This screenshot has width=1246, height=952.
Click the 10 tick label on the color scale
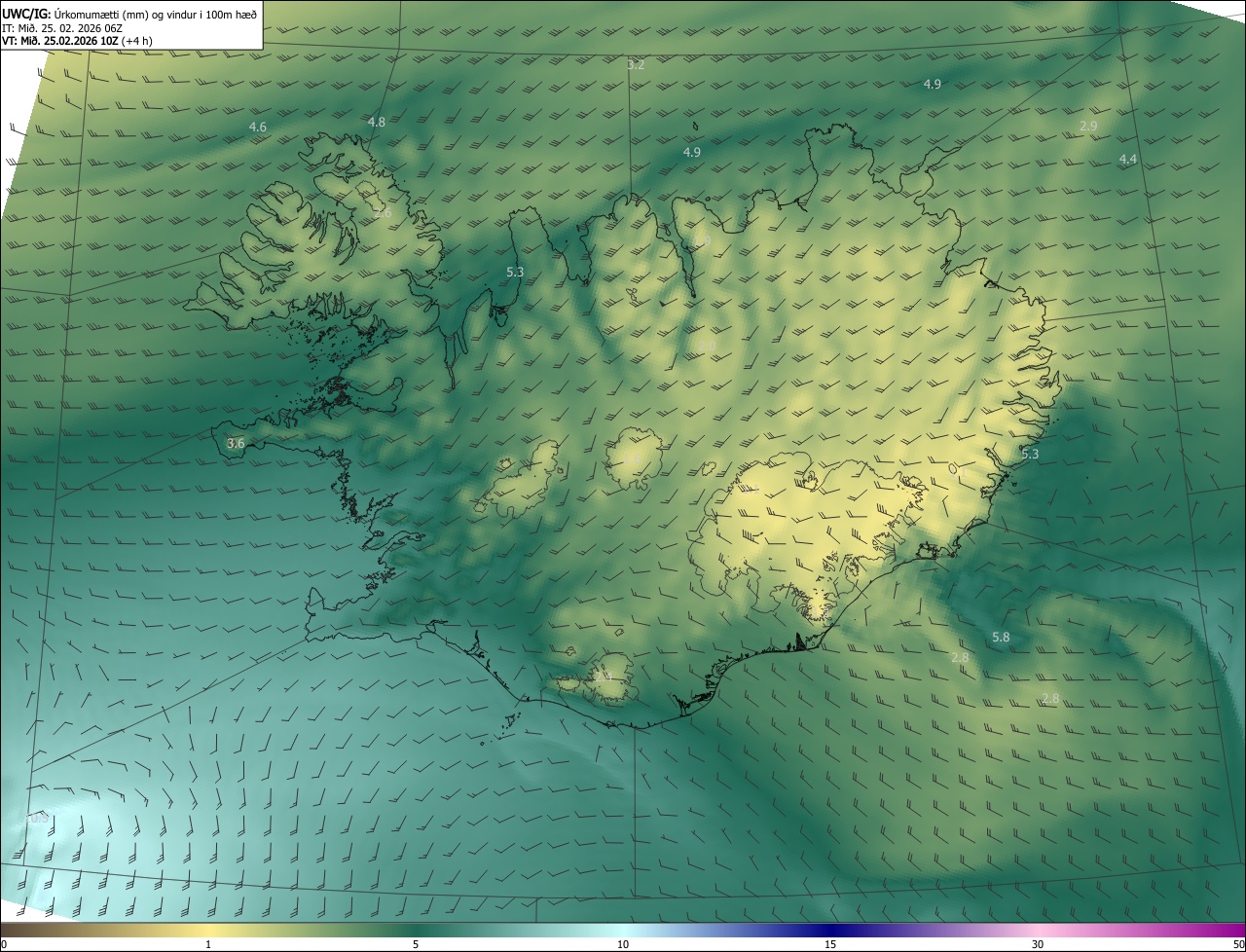[x=623, y=944]
